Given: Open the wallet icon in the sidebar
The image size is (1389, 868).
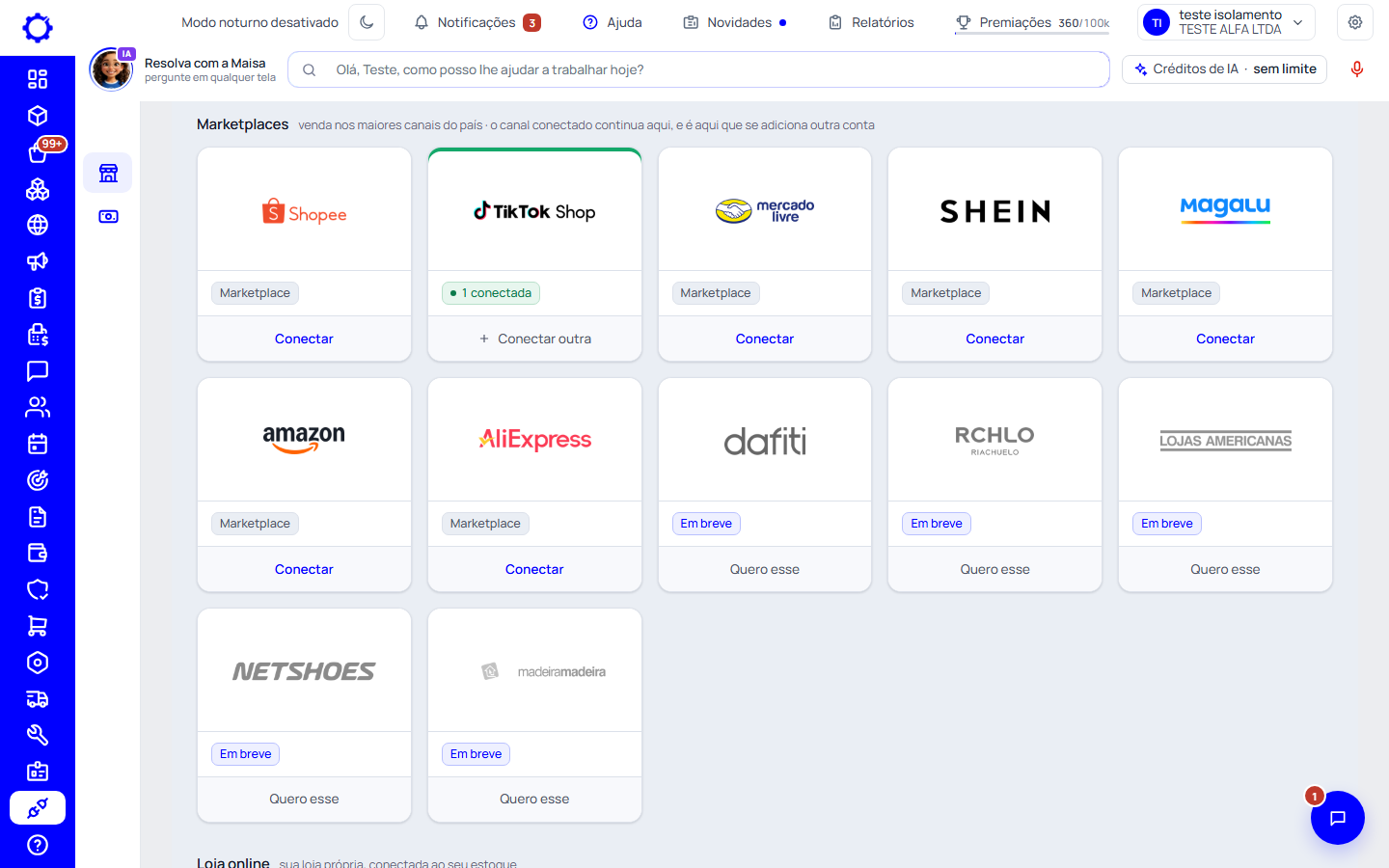Looking at the screenshot, I should tap(38, 553).
